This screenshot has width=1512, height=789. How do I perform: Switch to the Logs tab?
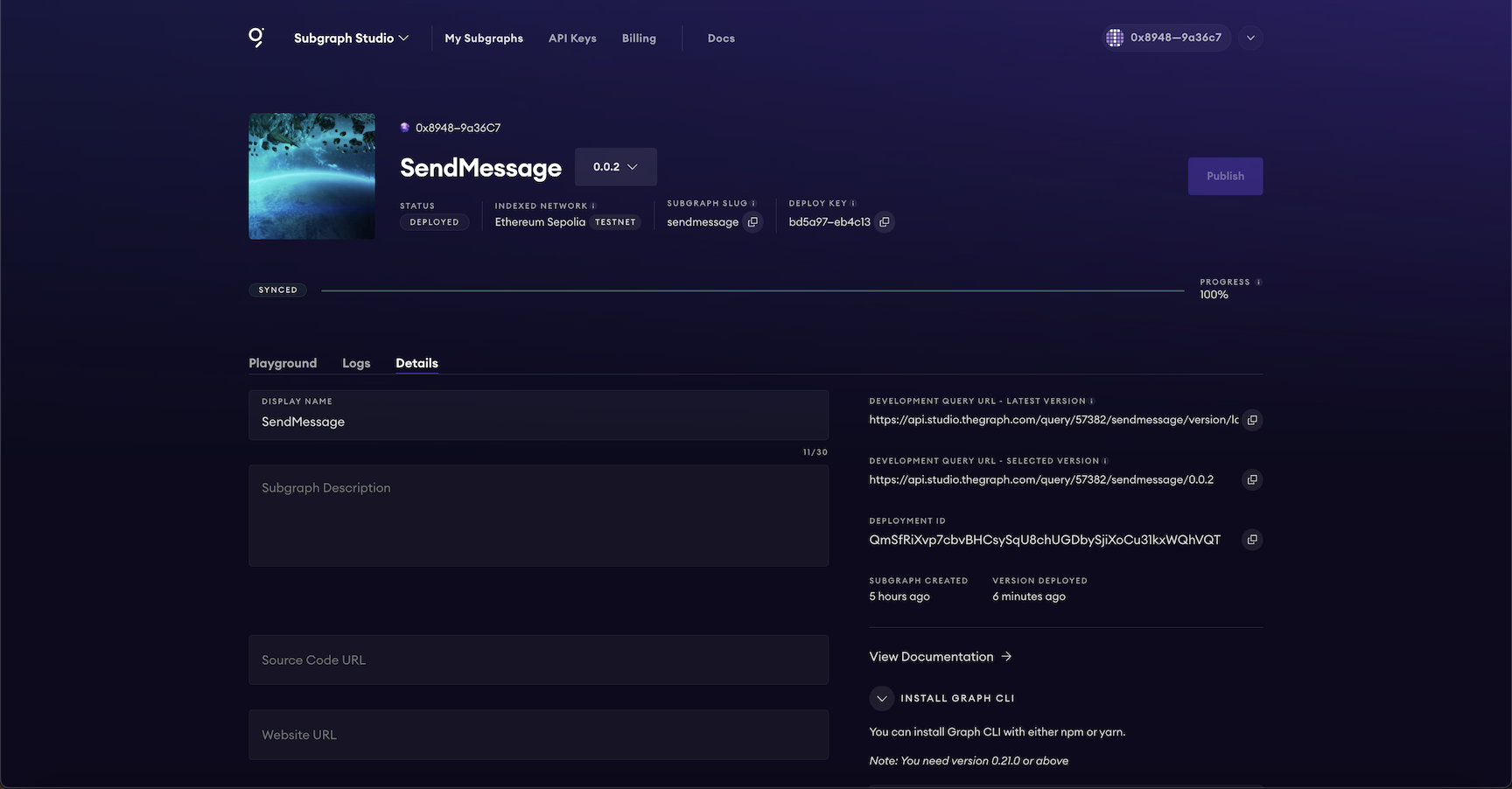(x=356, y=363)
